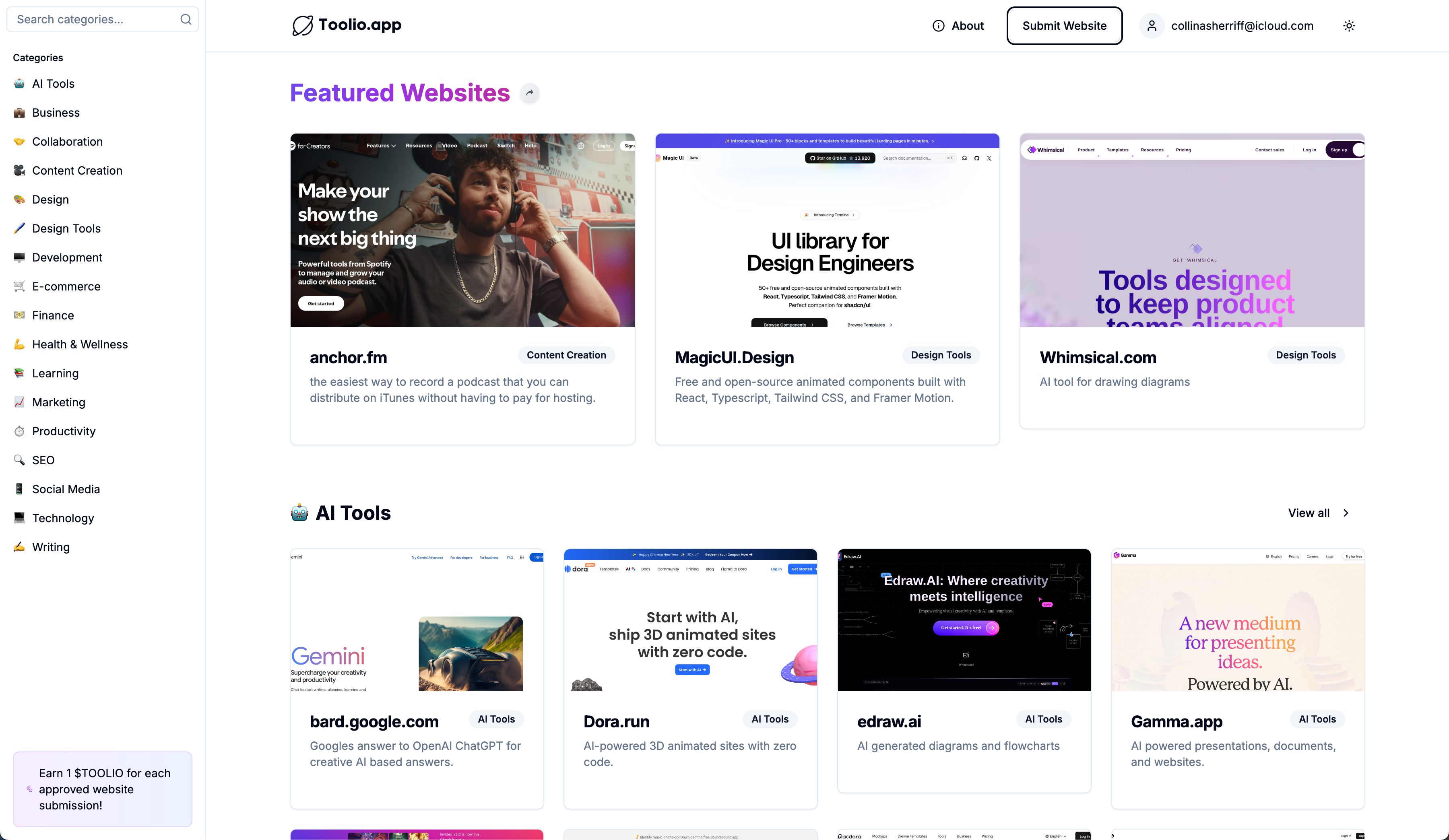The width and height of the screenshot is (1449, 840).
Task: Click the Design palette icon in sidebar
Action: tap(20, 200)
